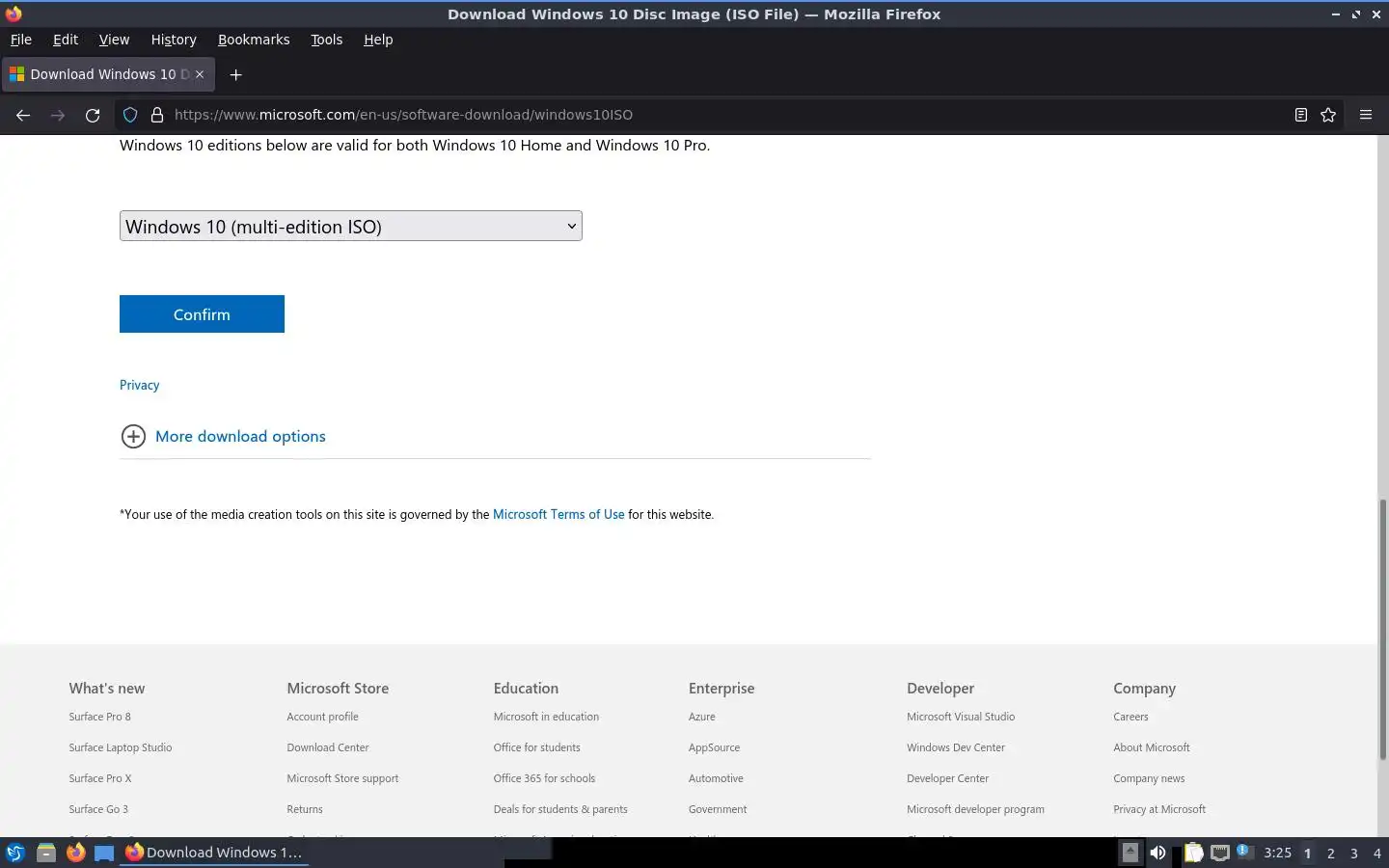Open the volume speaker tray icon
The width and height of the screenshot is (1389, 868).
click(x=1157, y=853)
